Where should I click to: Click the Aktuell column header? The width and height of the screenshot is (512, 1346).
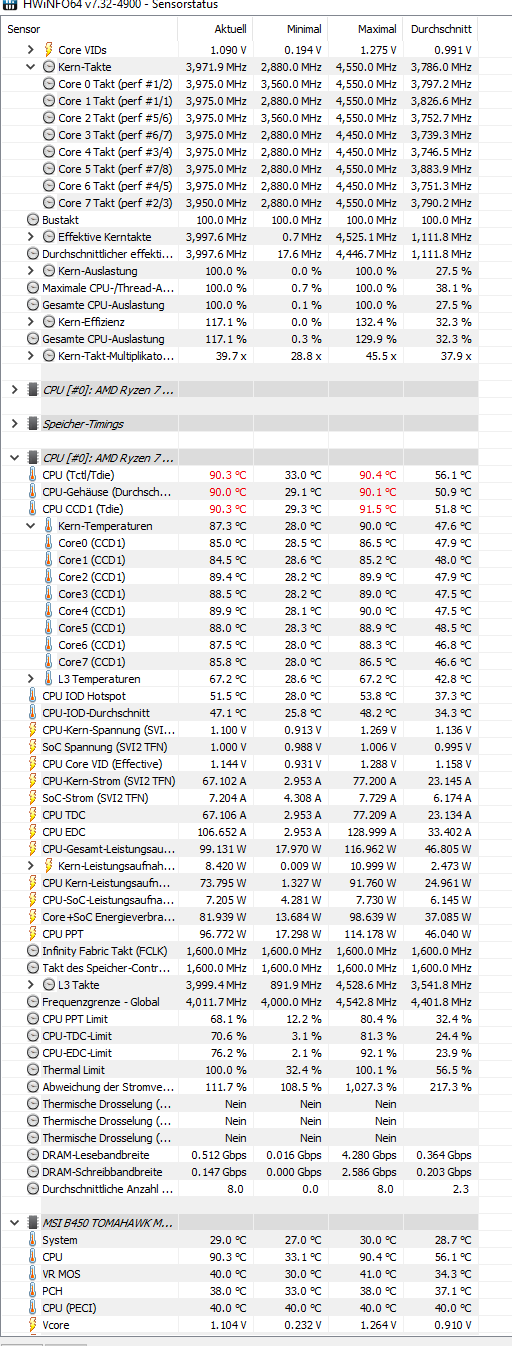pos(214,29)
